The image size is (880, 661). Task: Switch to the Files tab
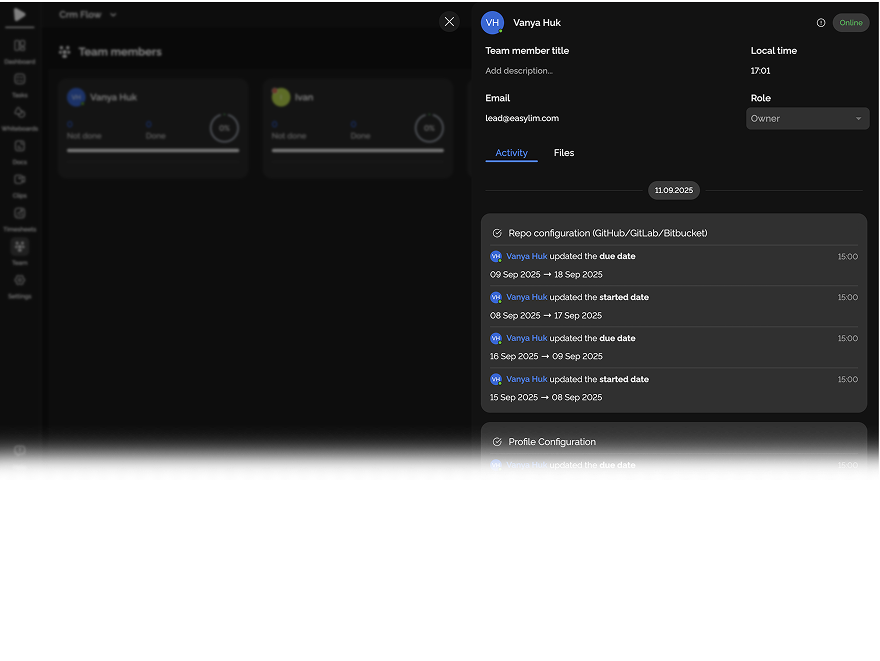tap(564, 153)
